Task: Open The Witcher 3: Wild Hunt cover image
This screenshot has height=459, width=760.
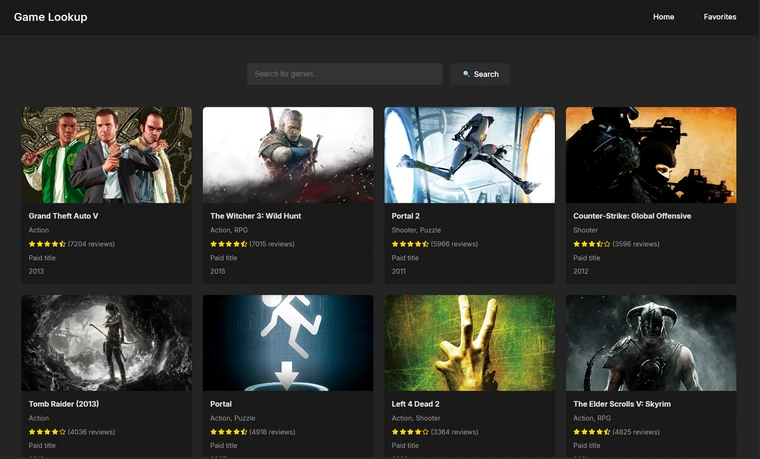Action: (288, 155)
